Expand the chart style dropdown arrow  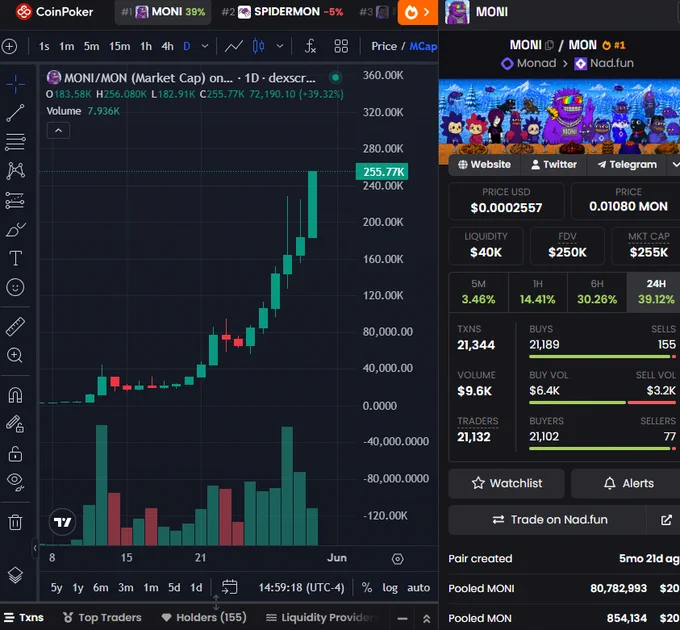[280, 46]
